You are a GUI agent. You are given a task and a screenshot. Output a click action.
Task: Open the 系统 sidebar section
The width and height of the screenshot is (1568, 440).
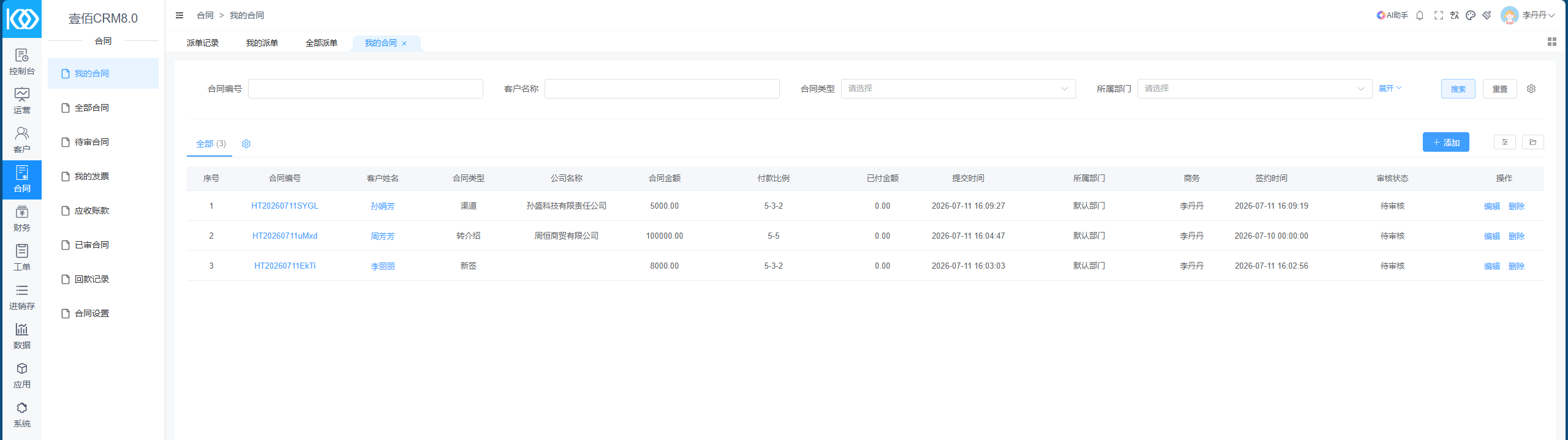coord(22,415)
